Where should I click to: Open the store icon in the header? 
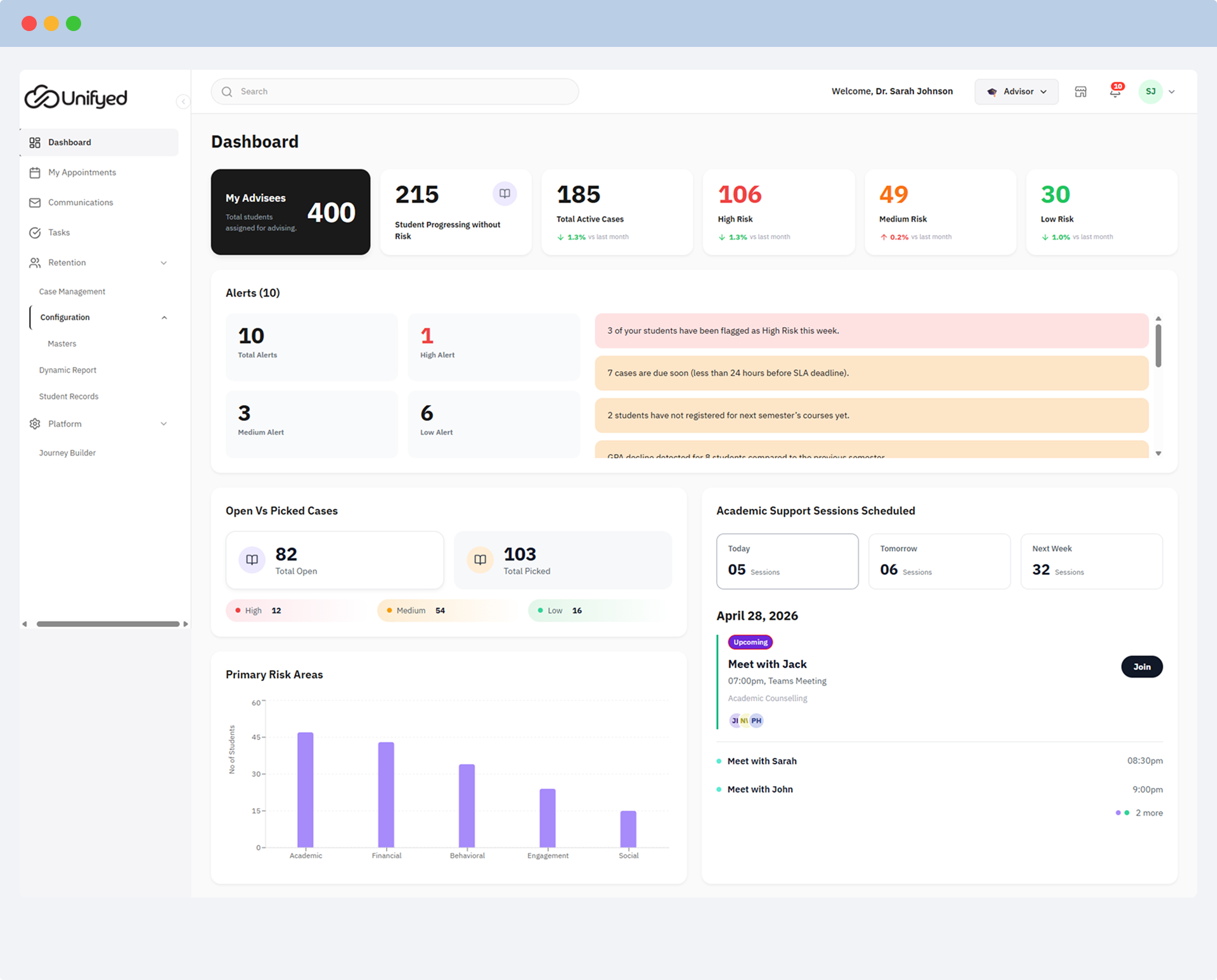[x=1081, y=92]
